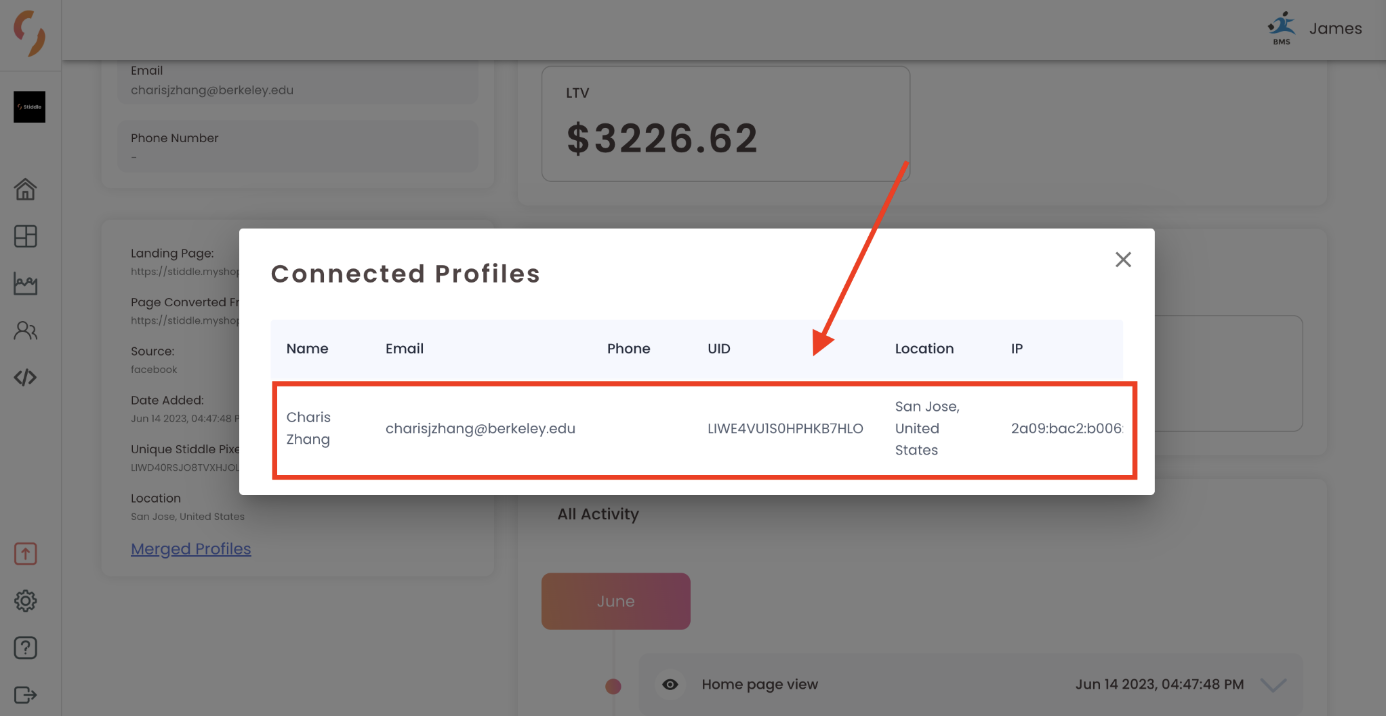Open the analytics chart icon
The image size is (1386, 716).
(x=26, y=283)
